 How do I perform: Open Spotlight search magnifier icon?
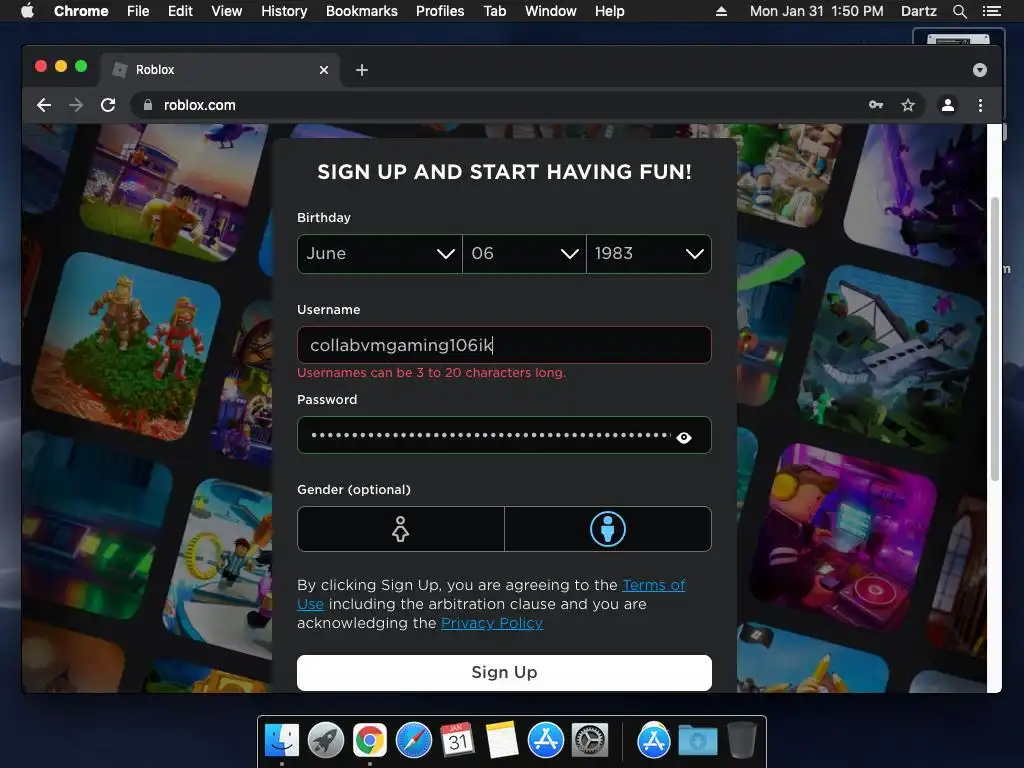coord(959,11)
